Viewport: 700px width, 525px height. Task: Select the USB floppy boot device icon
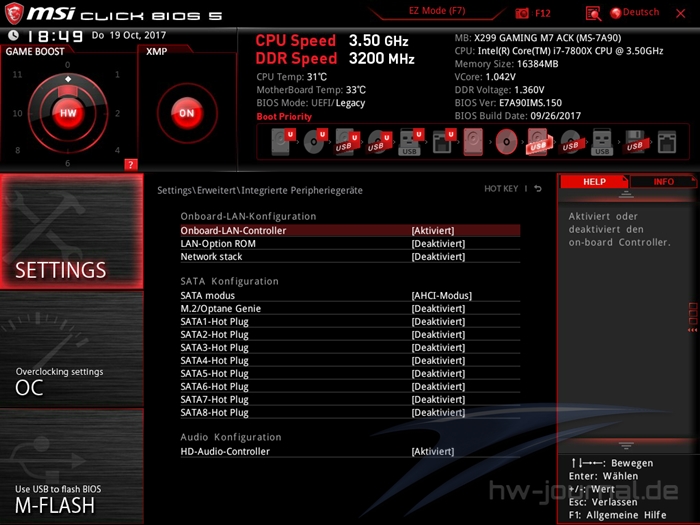(635, 142)
